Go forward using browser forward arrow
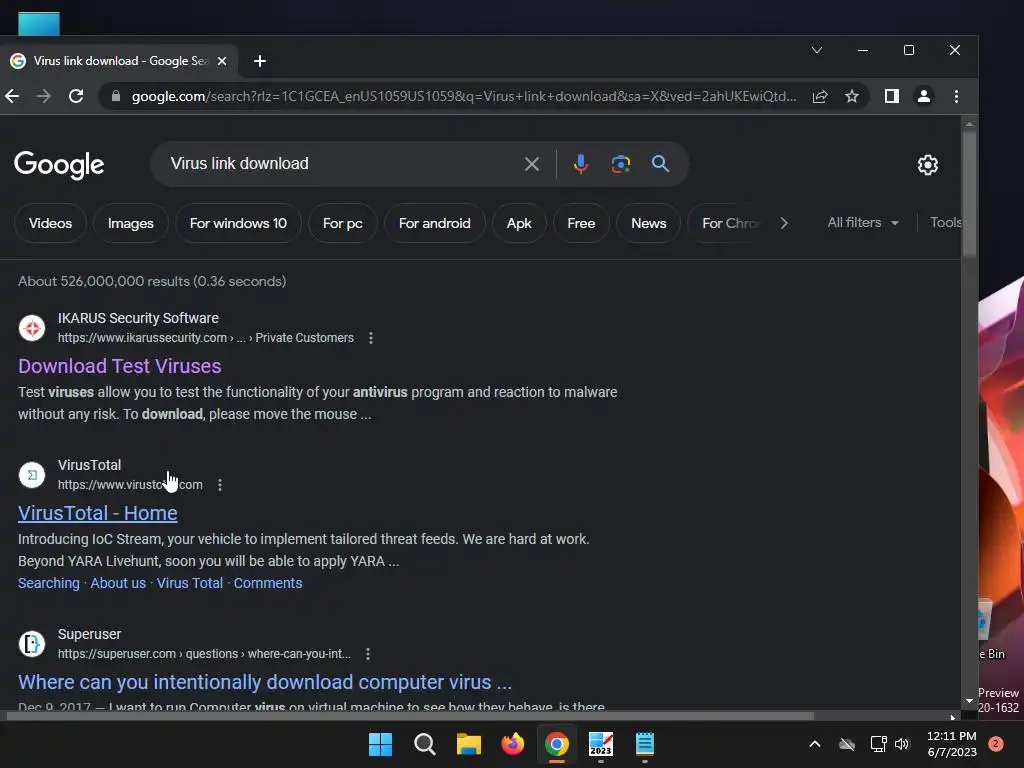The height and width of the screenshot is (768, 1024). pos(44,97)
